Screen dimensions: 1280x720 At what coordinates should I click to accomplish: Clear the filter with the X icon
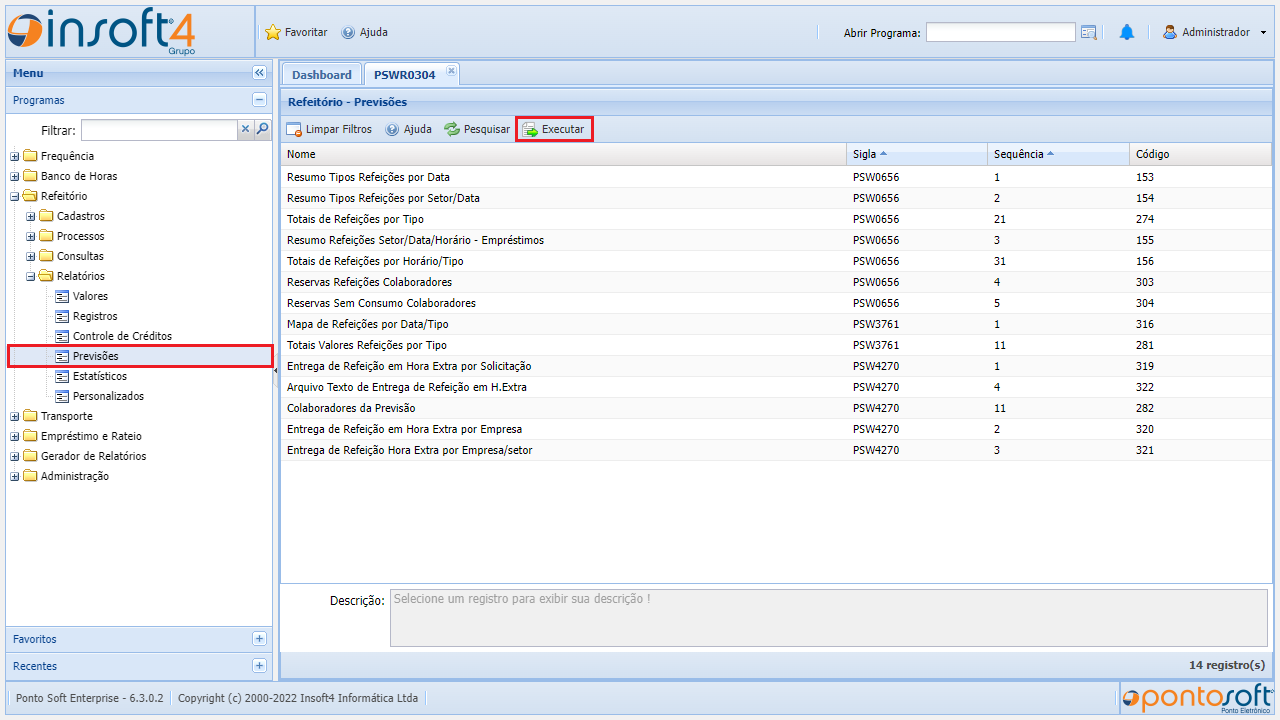pyautogui.click(x=245, y=129)
